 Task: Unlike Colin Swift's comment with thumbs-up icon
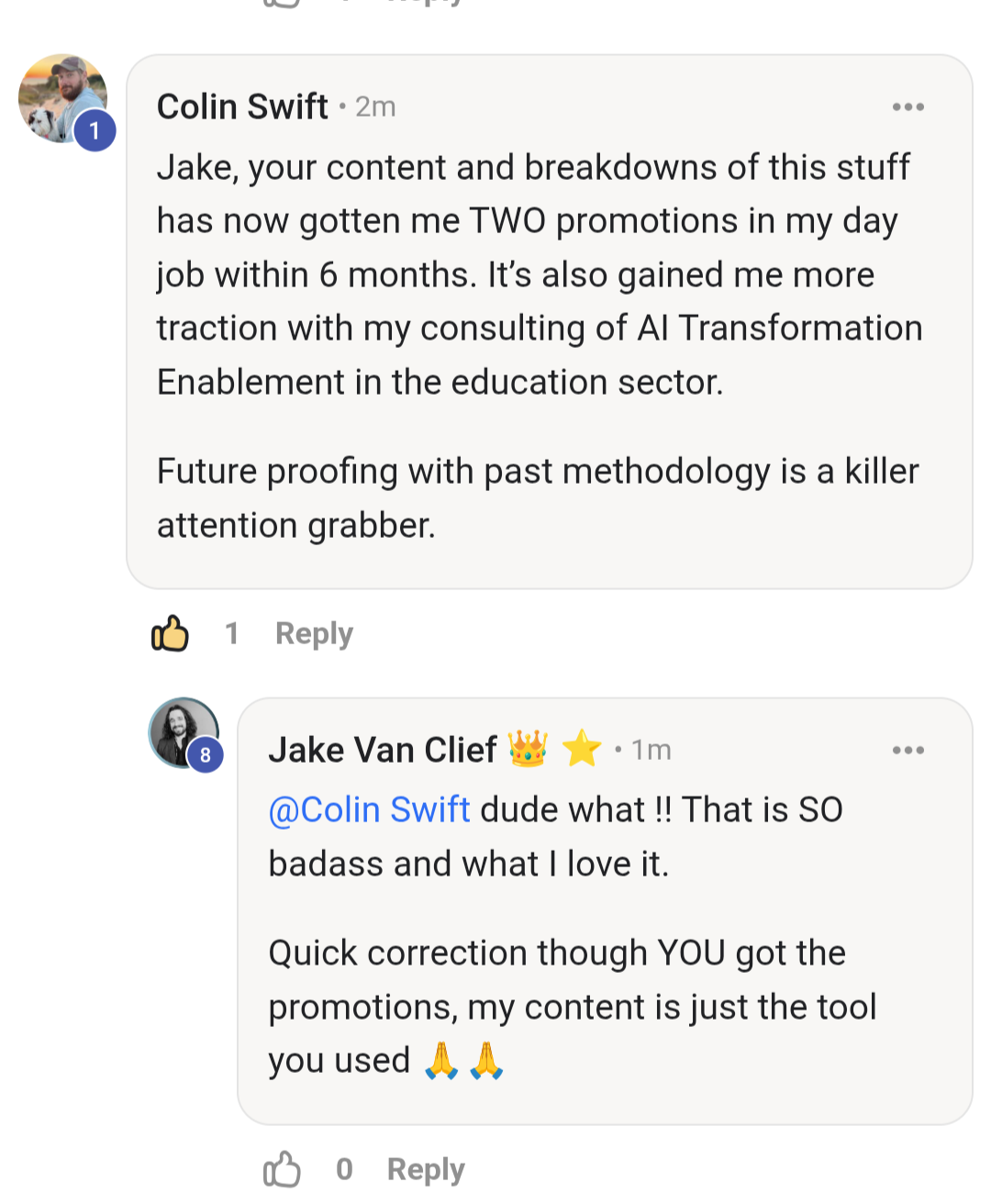(x=170, y=633)
